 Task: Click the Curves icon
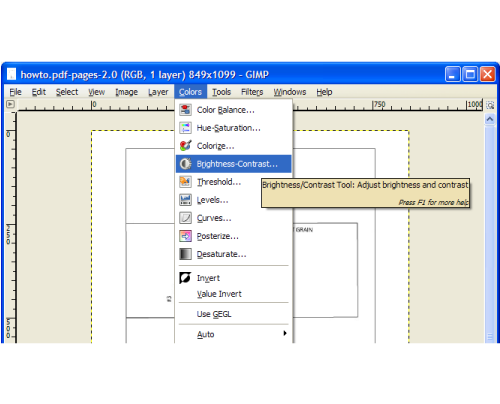point(185,218)
